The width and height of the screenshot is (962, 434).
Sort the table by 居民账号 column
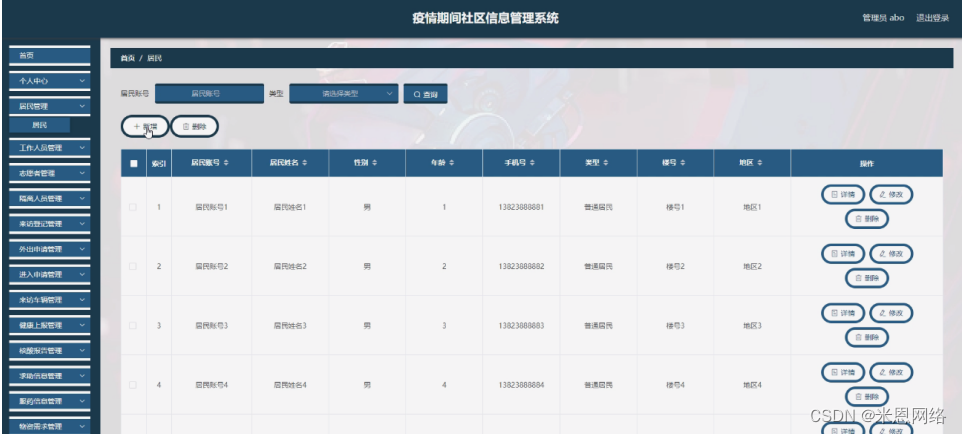click(x=226, y=163)
